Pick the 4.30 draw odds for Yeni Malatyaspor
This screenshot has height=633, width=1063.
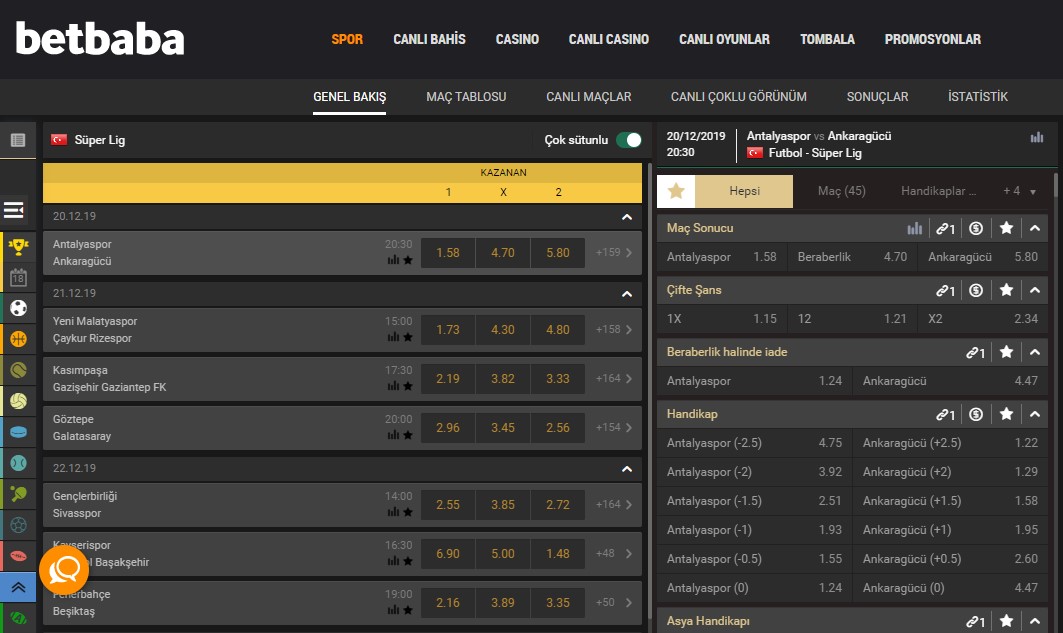point(503,330)
